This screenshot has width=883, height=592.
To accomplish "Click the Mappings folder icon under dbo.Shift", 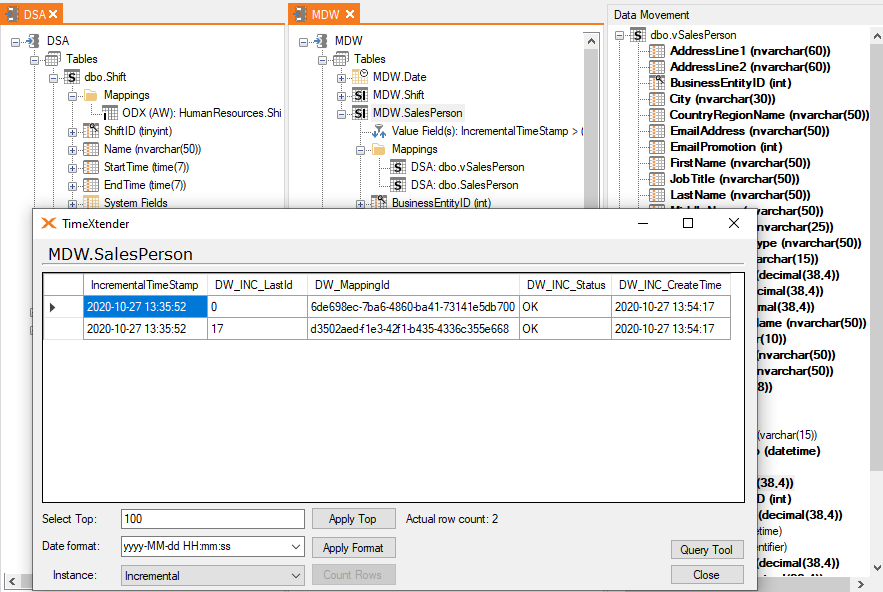I will 91,95.
